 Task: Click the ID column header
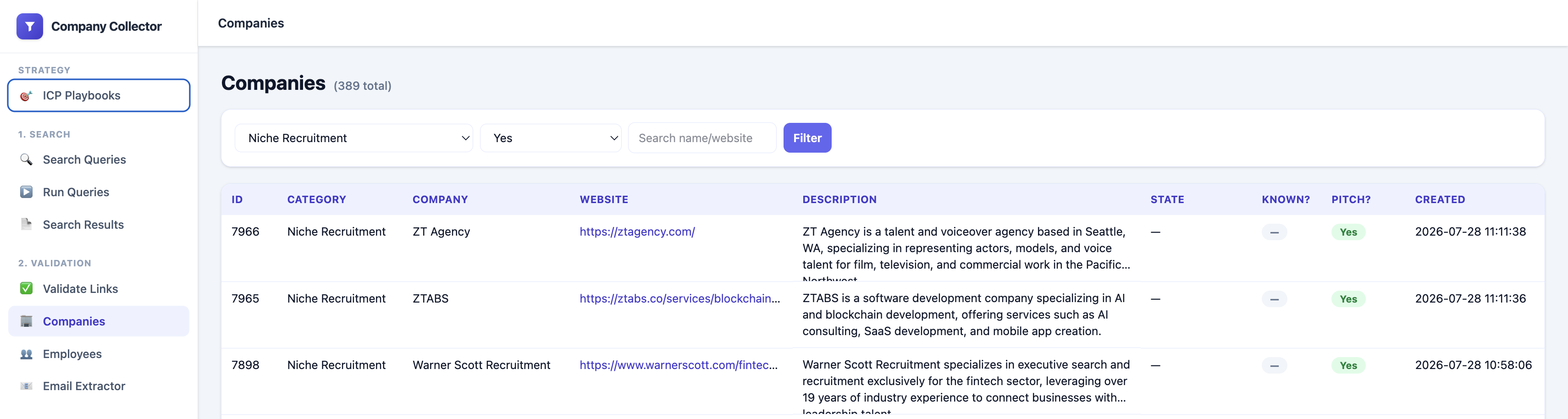pos(237,200)
